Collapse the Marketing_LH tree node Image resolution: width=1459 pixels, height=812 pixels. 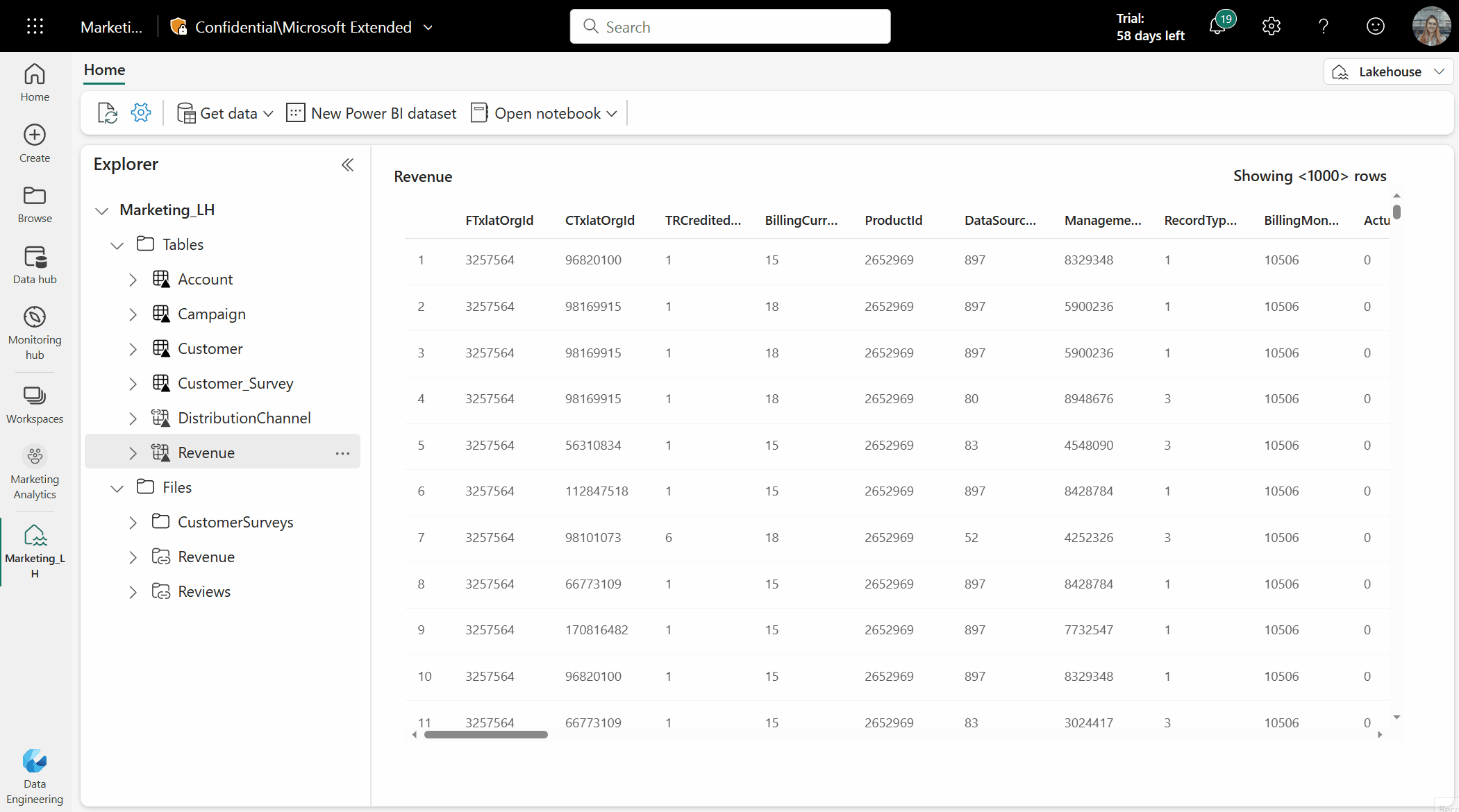[x=102, y=209]
